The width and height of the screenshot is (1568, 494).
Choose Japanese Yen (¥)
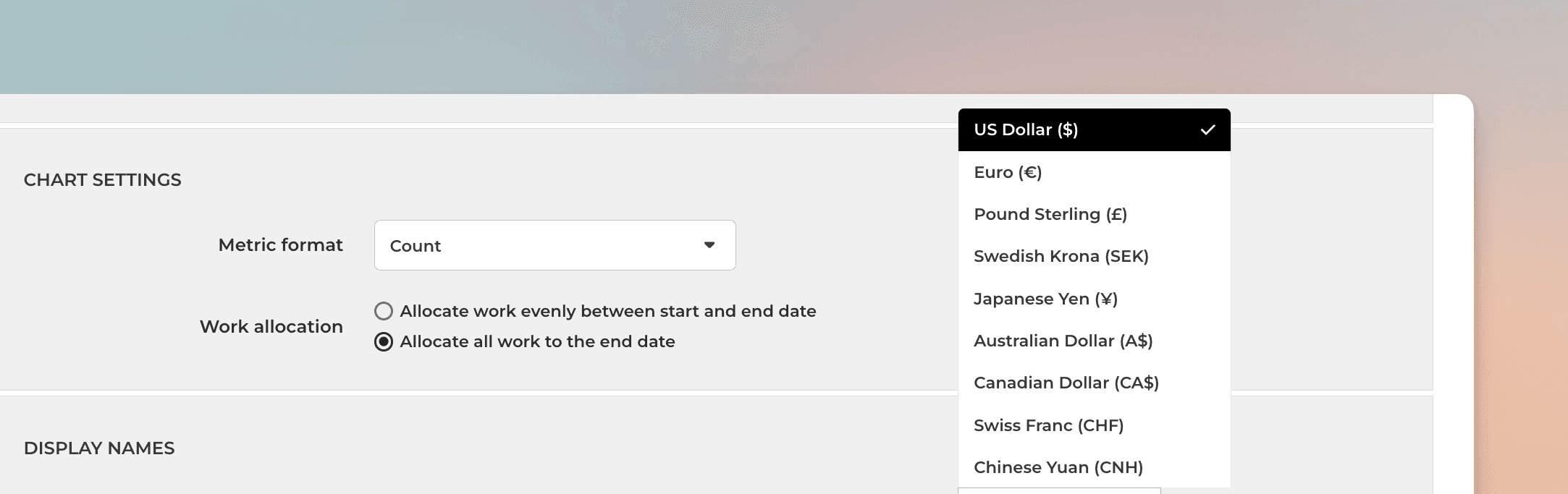tap(1094, 299)
